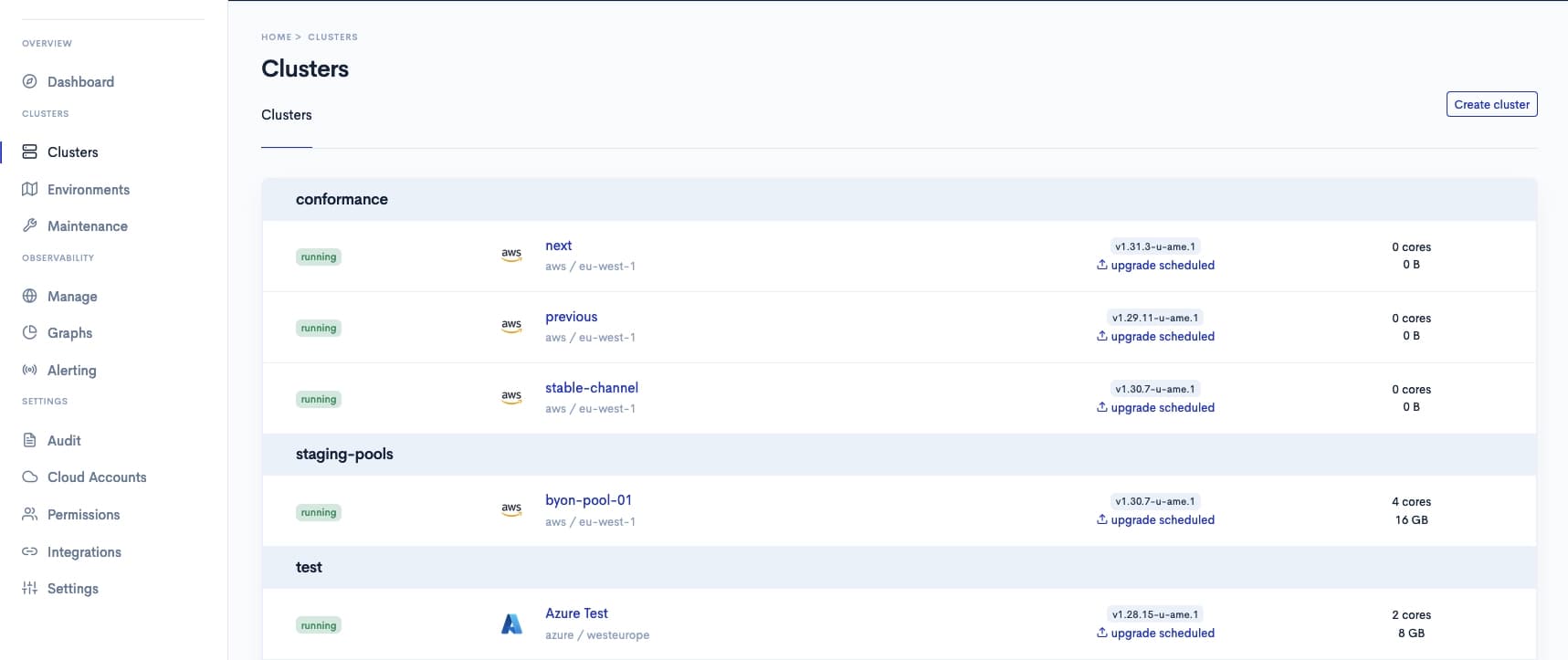The image size is (1568, 660).
Task: Click version badge v1.31.3-u-ame.1
Action: (1155, 246)
